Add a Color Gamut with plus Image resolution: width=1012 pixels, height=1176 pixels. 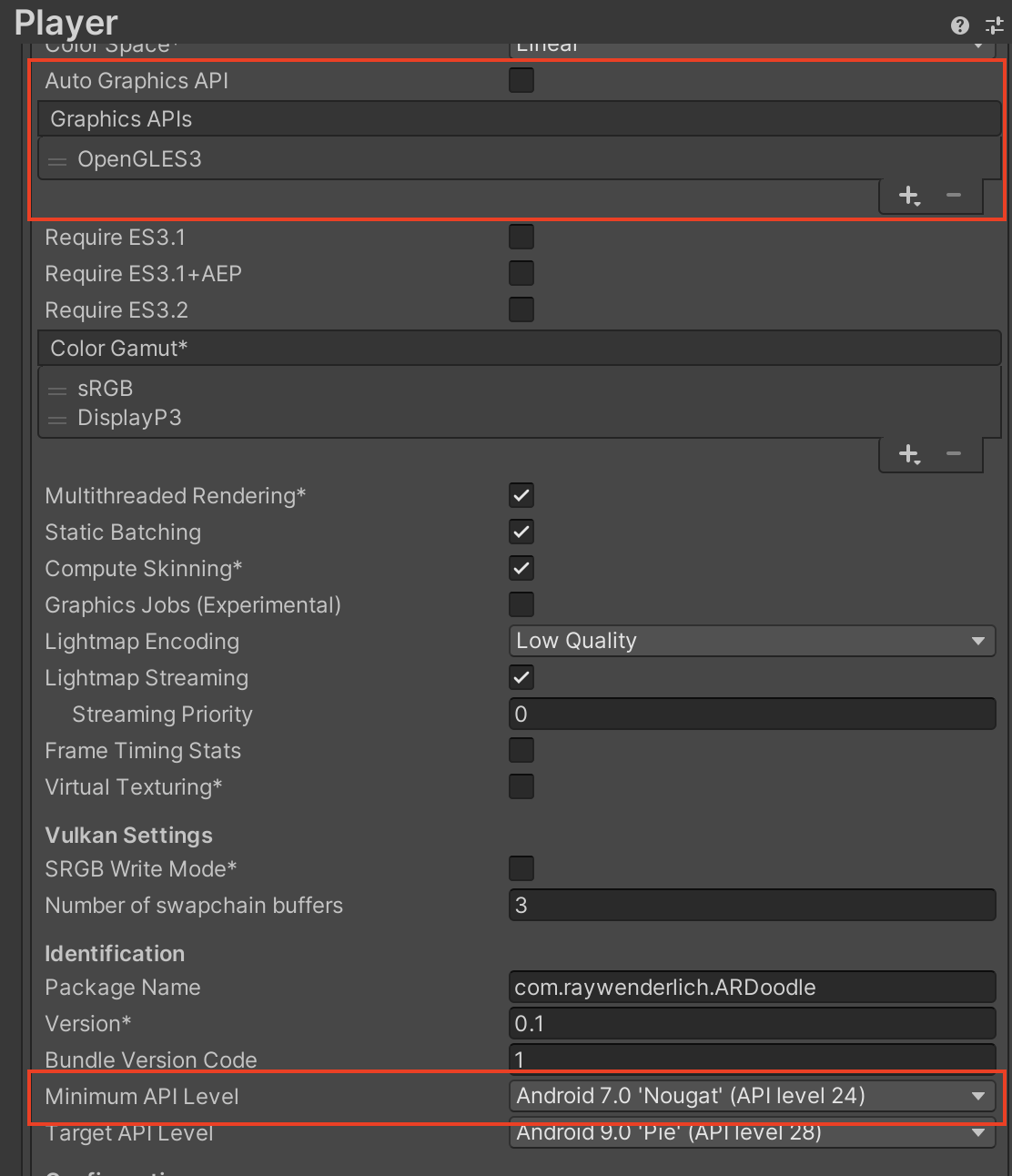909,454
